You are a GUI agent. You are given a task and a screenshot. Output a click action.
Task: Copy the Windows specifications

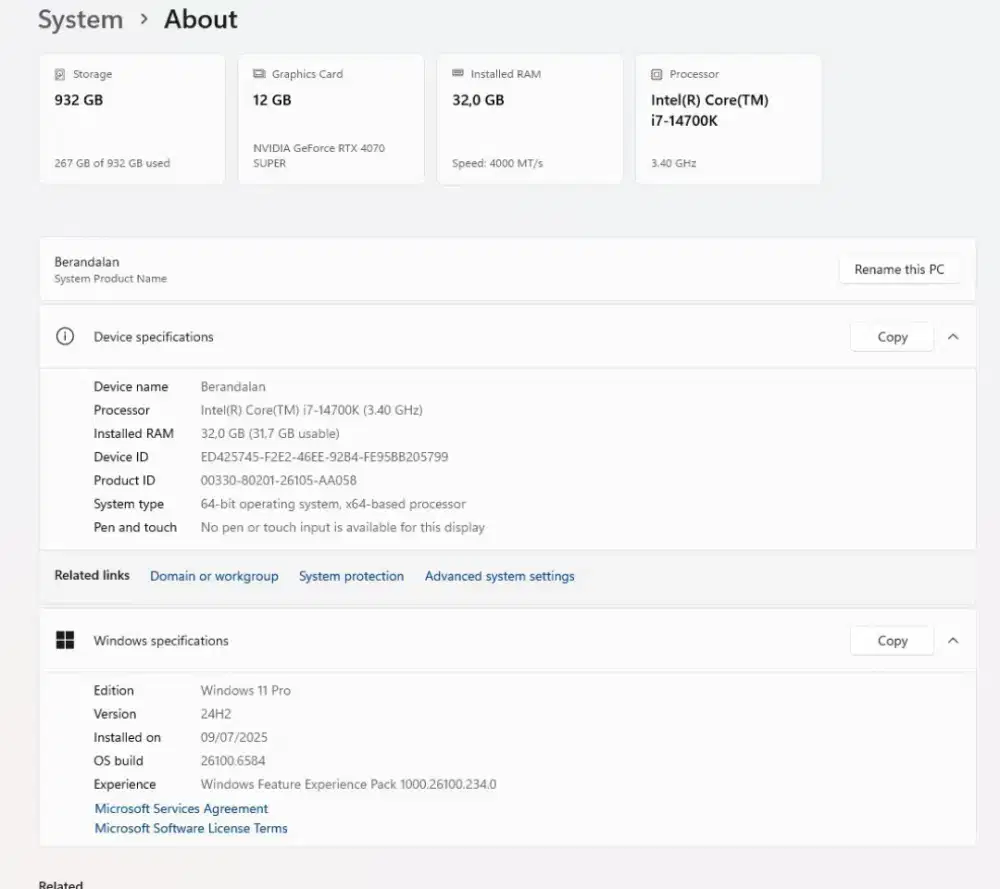[892, 641]
